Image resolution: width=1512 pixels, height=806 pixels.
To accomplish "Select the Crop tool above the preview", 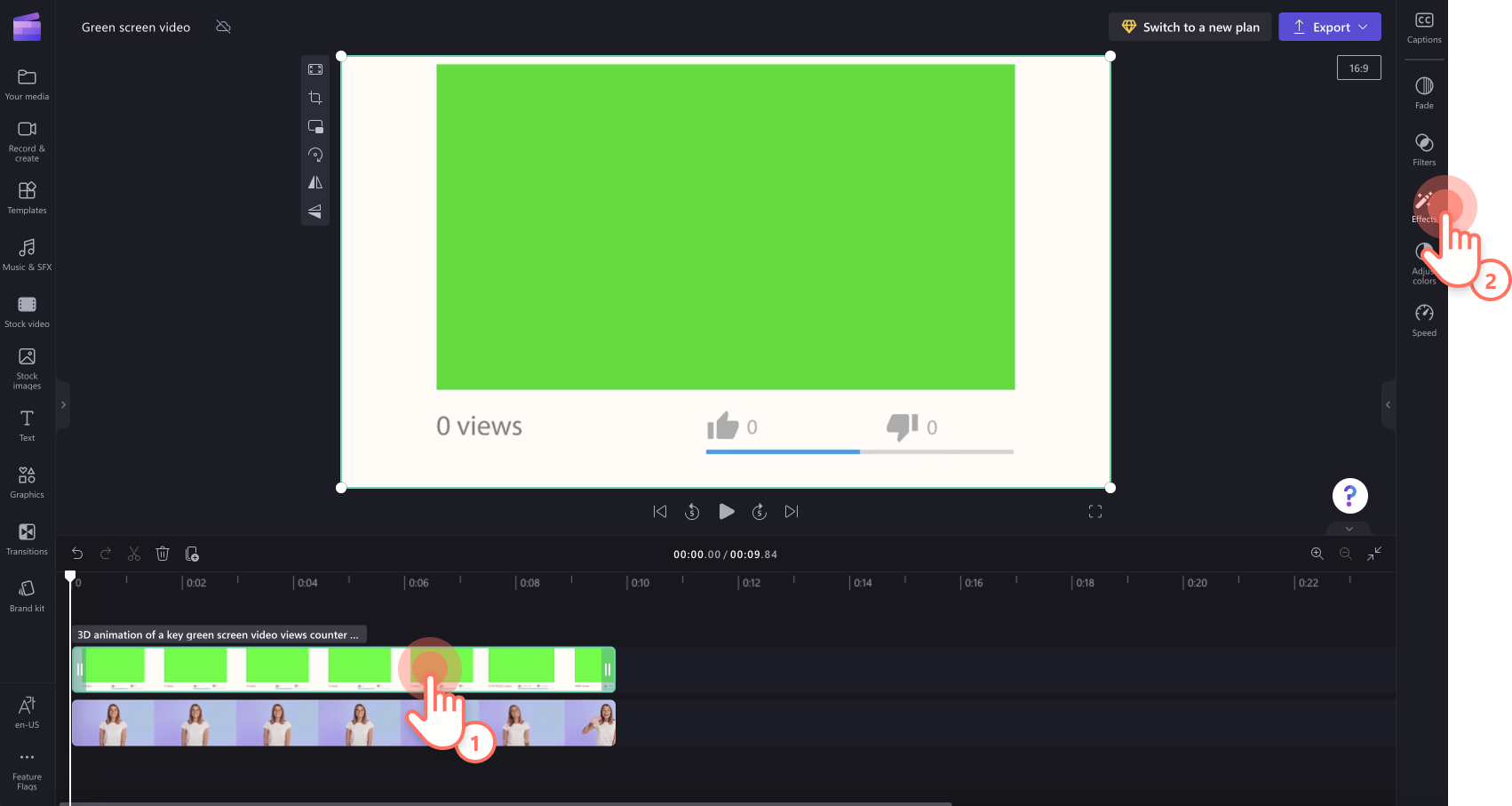I will coord(315,98).
